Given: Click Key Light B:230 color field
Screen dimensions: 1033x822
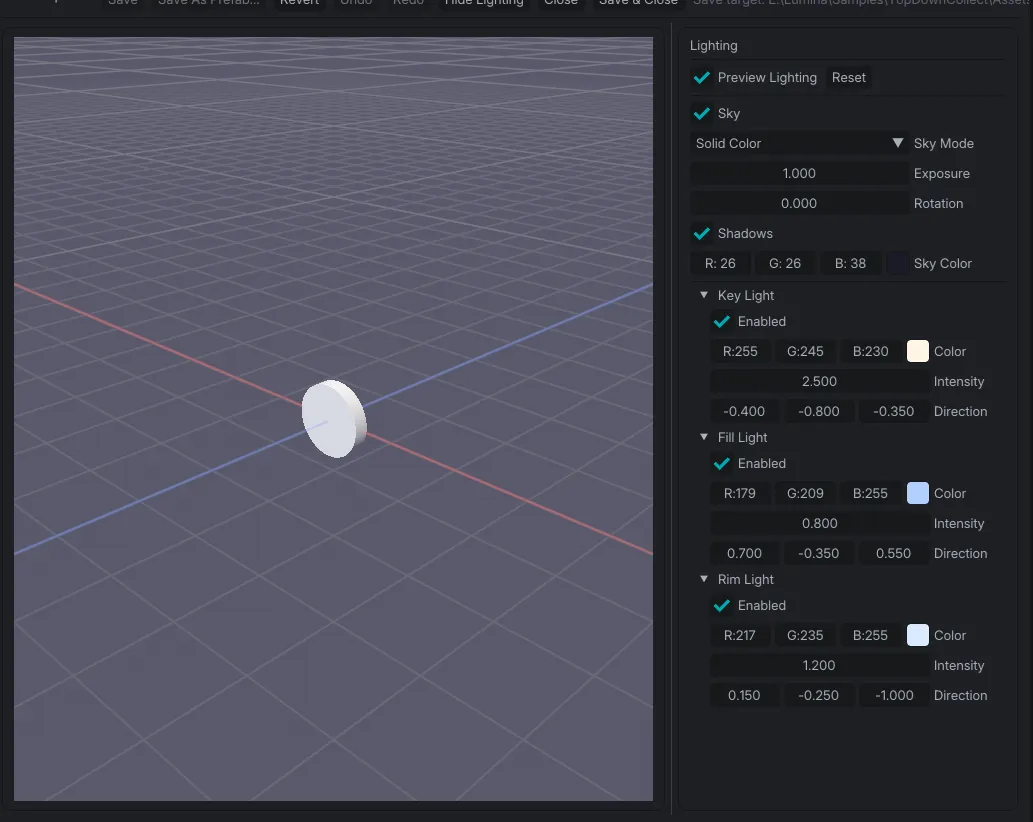Looking at the screenshot, I should [x=870, y=351].
